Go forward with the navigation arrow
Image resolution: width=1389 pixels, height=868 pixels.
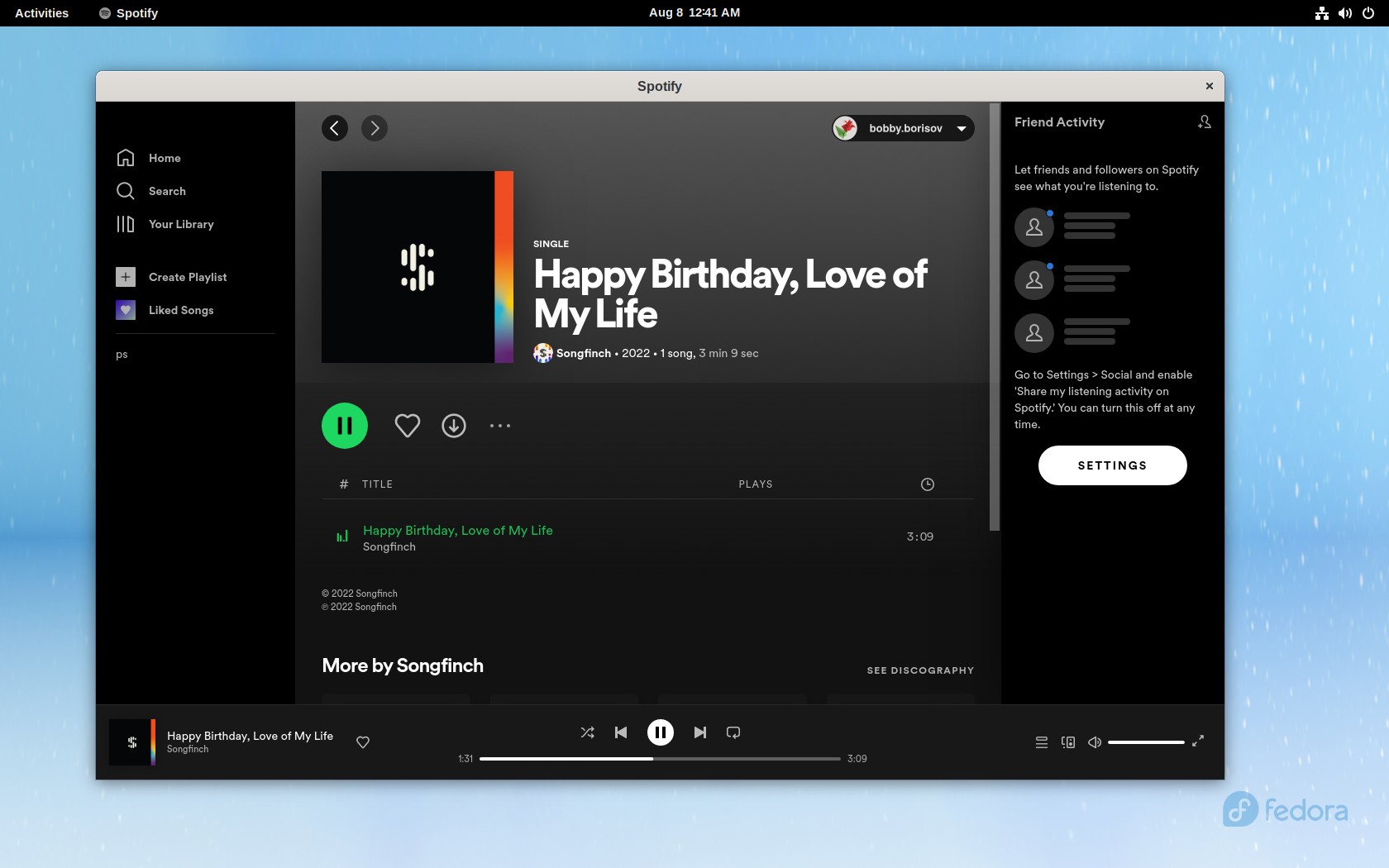pos(375,128)
